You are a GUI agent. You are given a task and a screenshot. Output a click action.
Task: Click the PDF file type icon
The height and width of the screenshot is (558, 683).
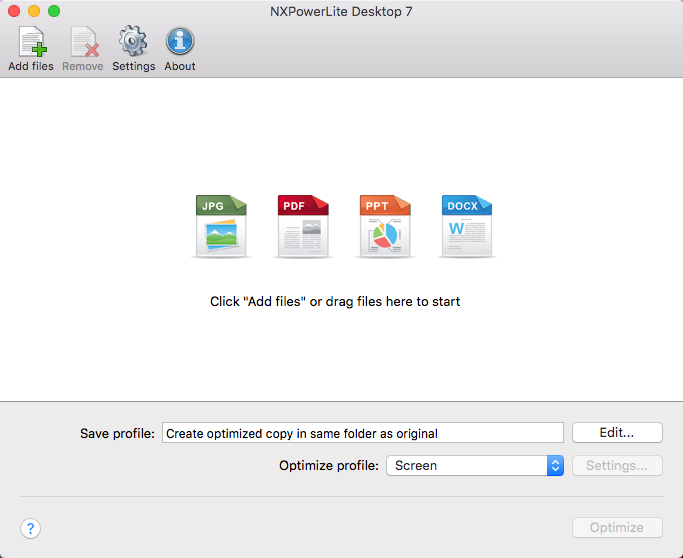(x=303, y=226)
